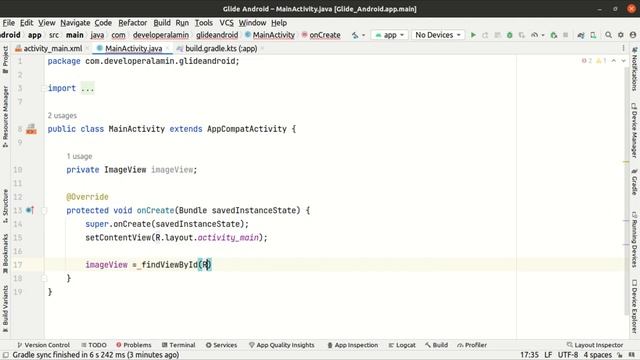This screenshot has height=360, width=640.
Task: Open Notifications tool window
Action: pos(634,69)
